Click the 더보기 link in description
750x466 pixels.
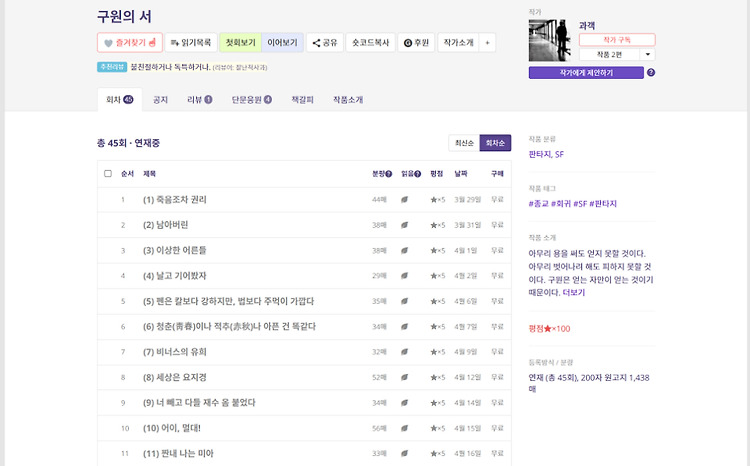(574, 292)
